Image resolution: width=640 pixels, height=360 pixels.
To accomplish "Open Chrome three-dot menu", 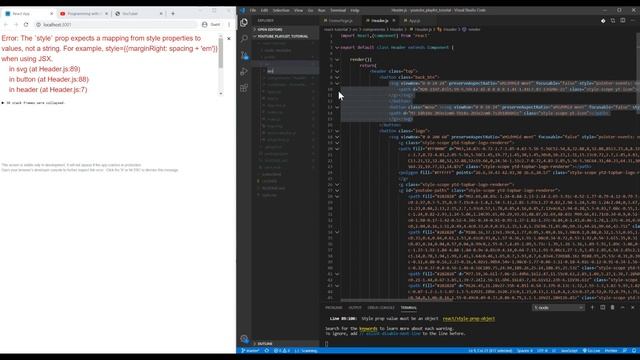I will point(229,24).
